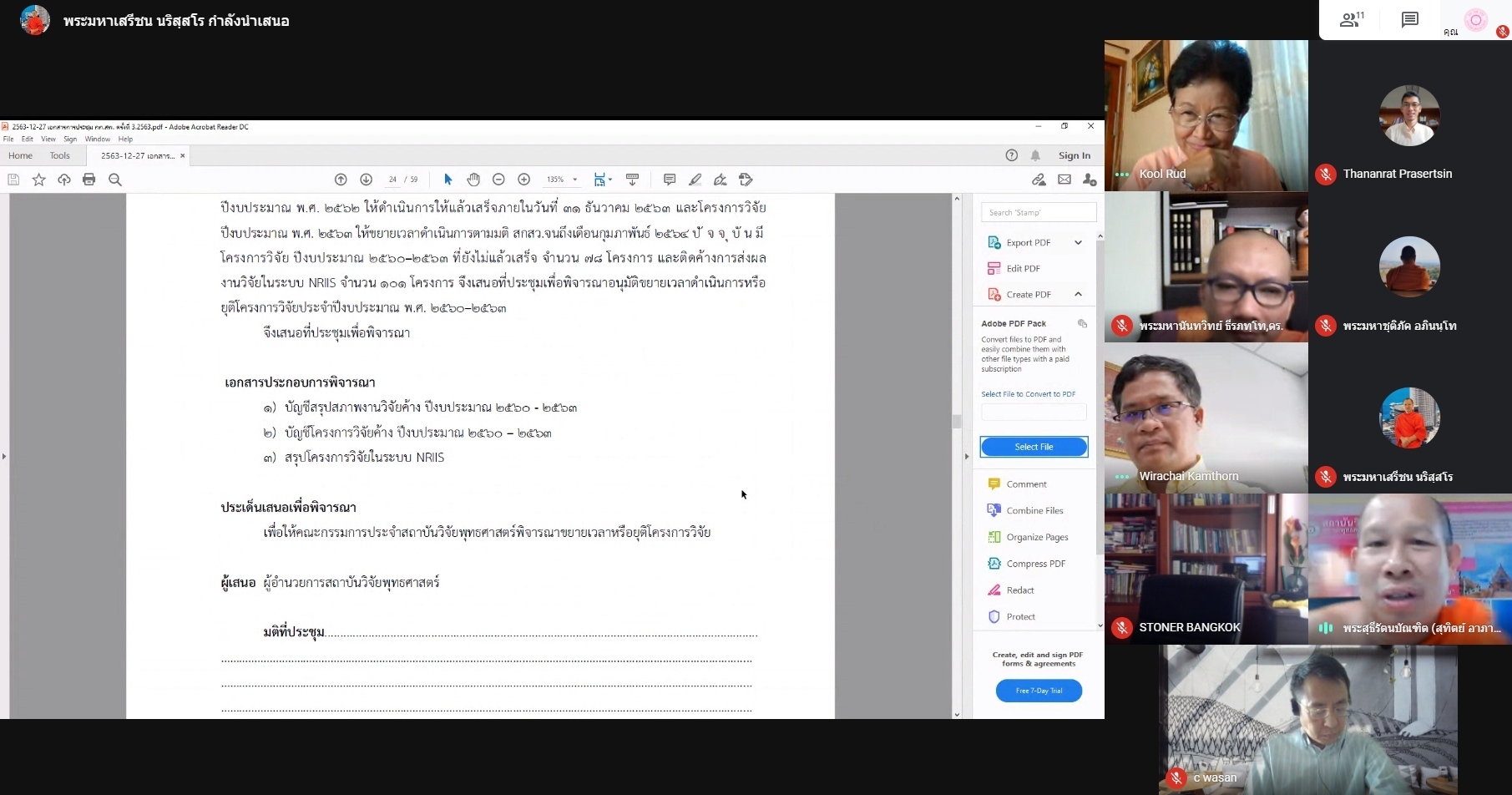The image size is (1512, 795).
Task: Expand the Export PDF section
Action: coord(1078,243)
